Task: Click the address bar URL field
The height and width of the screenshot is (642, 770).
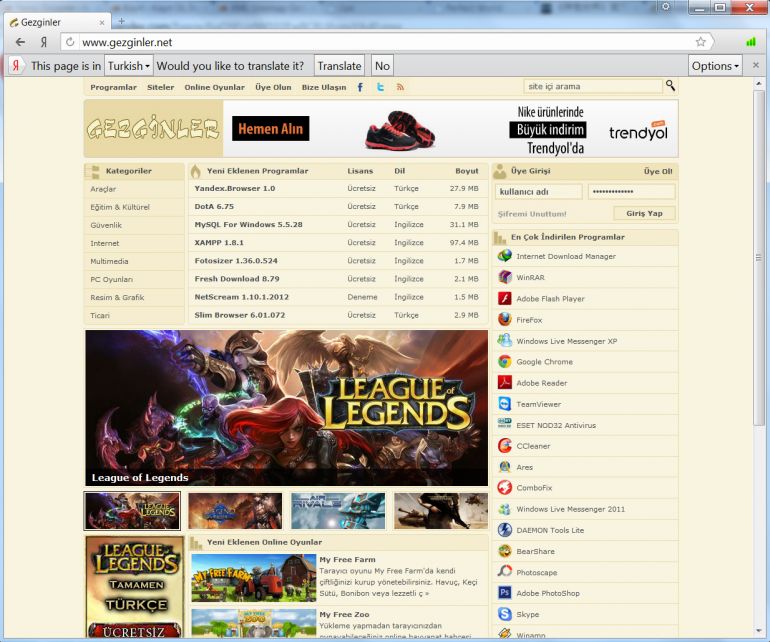Action: pos(383,42)
